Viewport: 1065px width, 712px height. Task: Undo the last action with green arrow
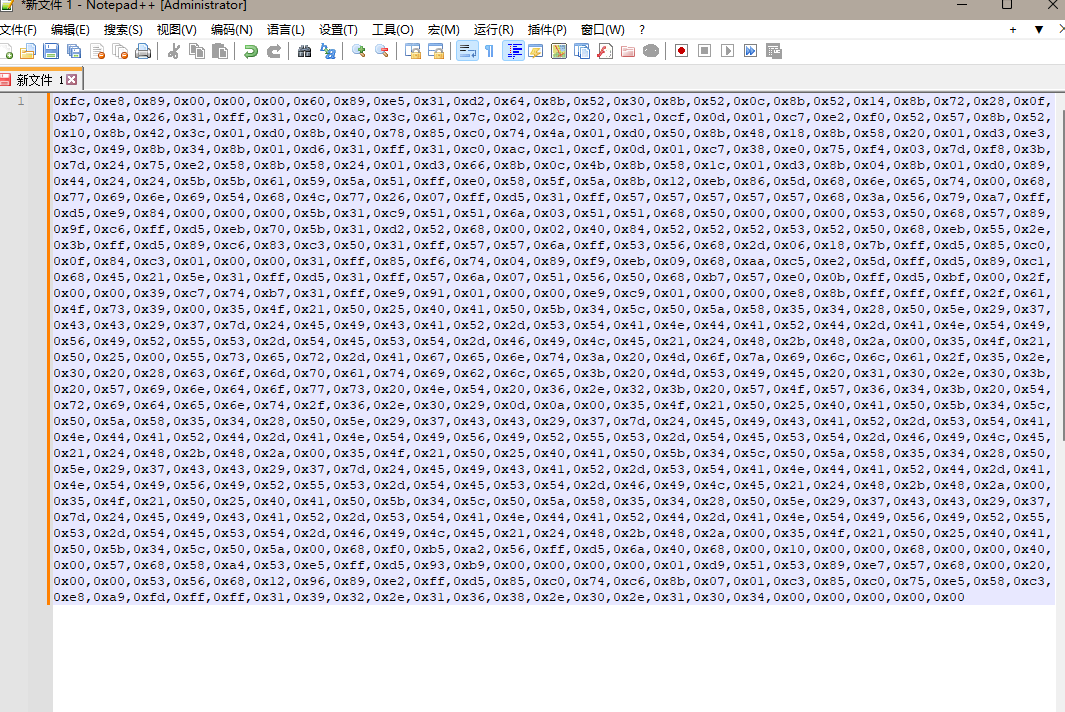(x=251, y=51)
